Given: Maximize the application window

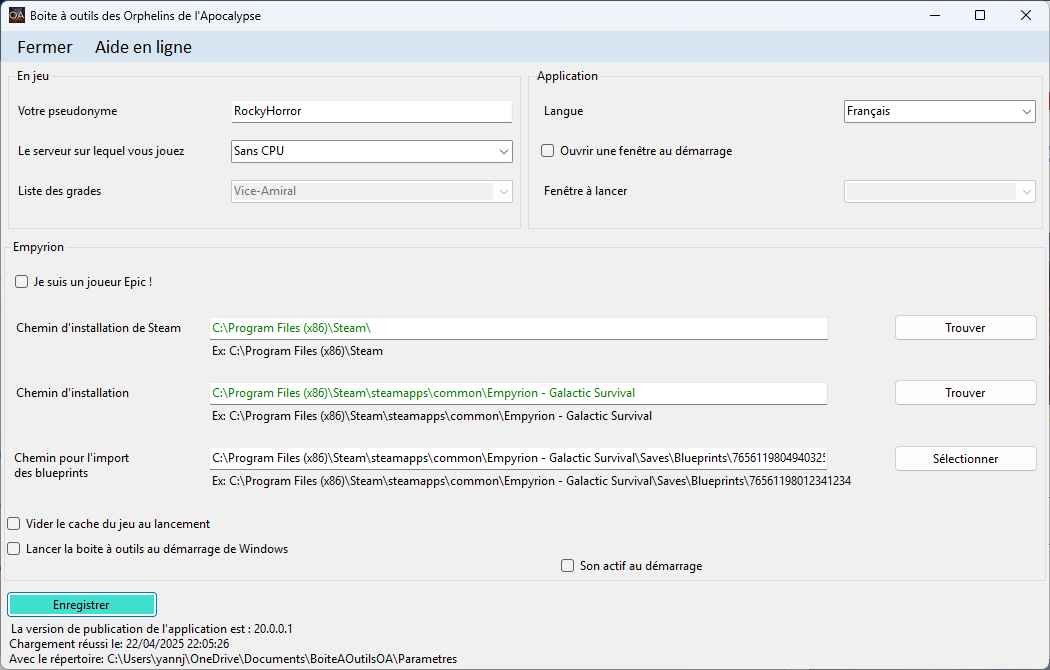Looking at the screenshot, I should point(980,15).
